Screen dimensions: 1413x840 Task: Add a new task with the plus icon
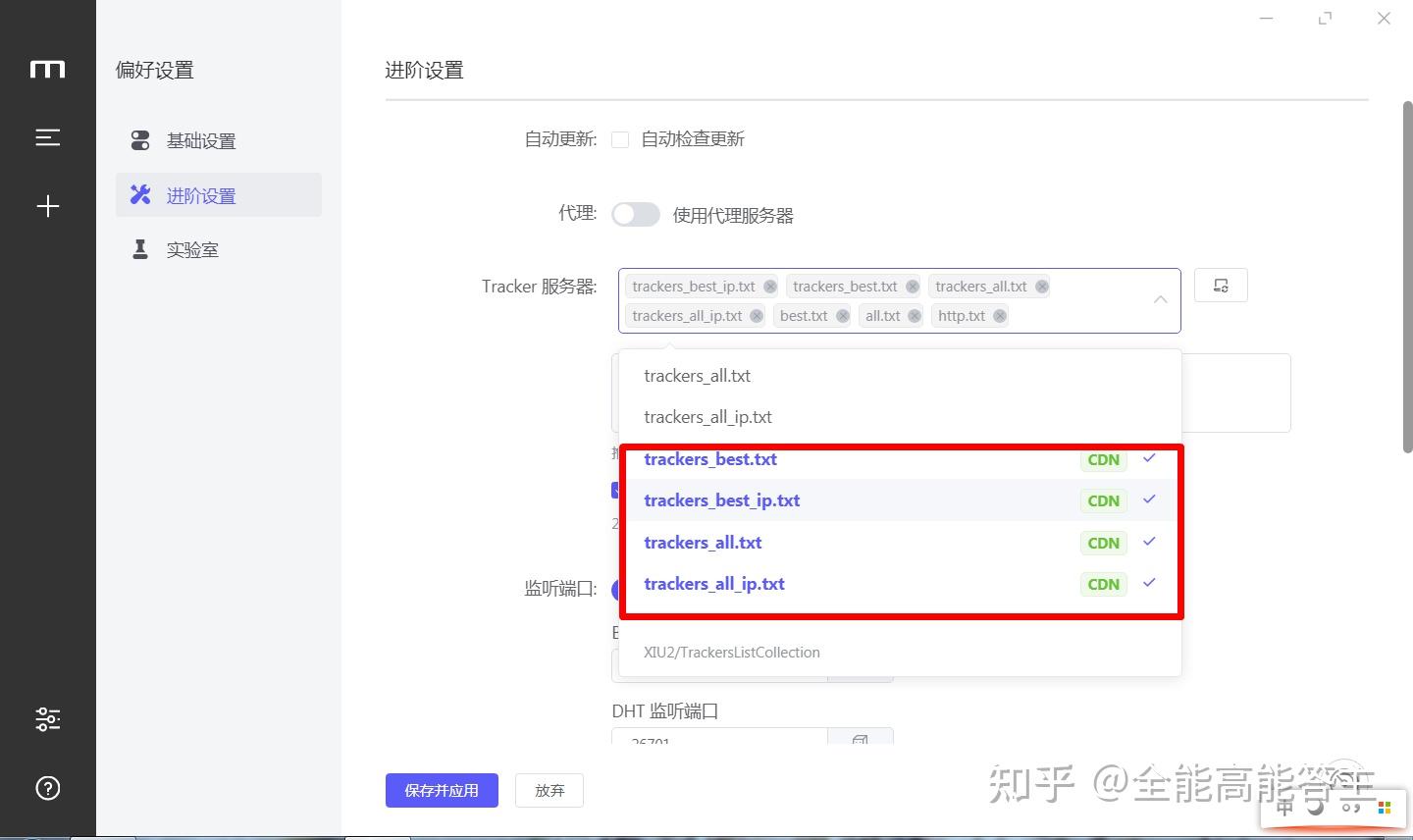48,205
